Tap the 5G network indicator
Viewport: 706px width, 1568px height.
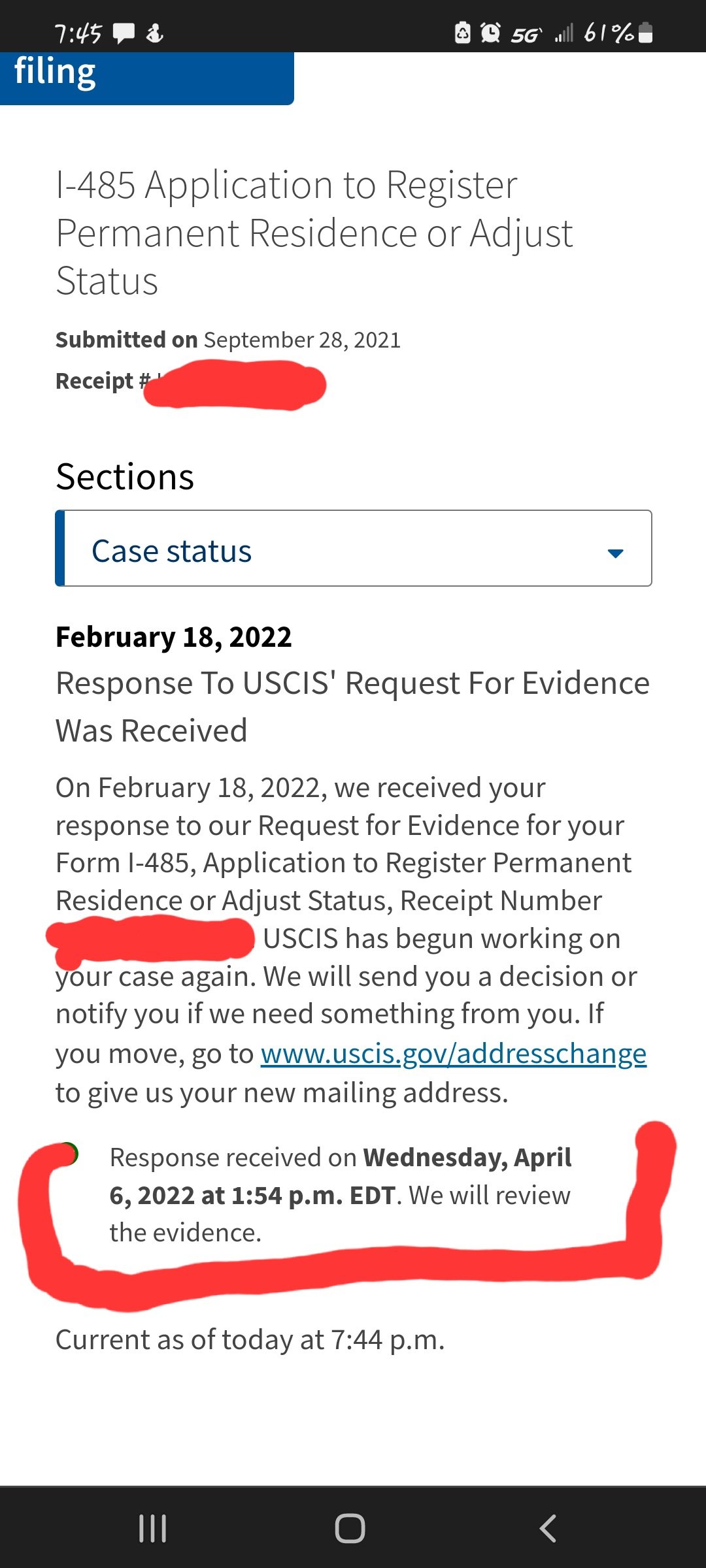point(526,34)
